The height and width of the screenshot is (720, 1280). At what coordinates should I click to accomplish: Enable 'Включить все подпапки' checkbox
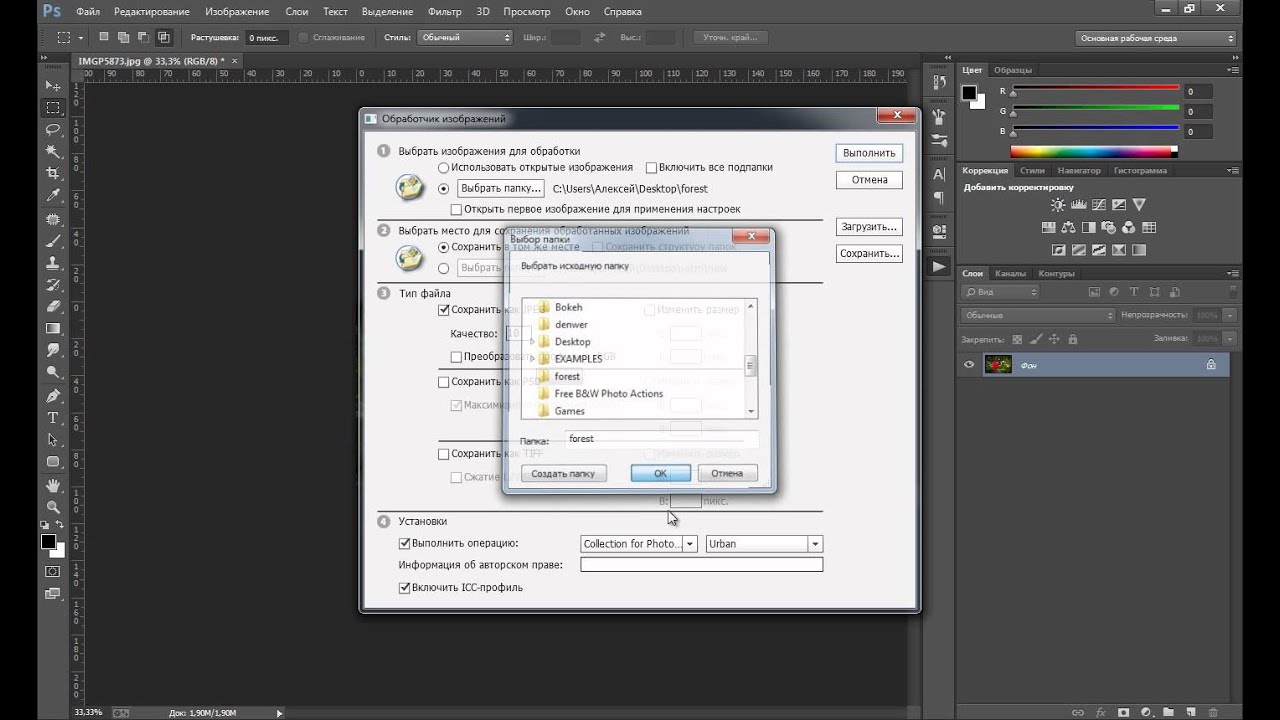651,168
